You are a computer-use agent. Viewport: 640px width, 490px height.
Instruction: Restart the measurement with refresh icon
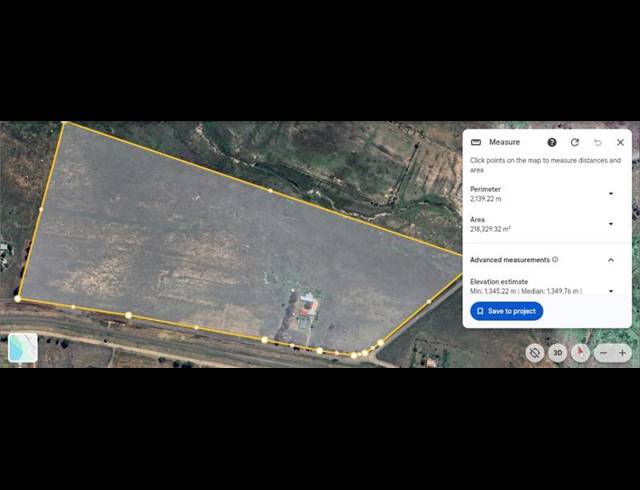click(x=575, y=142)
